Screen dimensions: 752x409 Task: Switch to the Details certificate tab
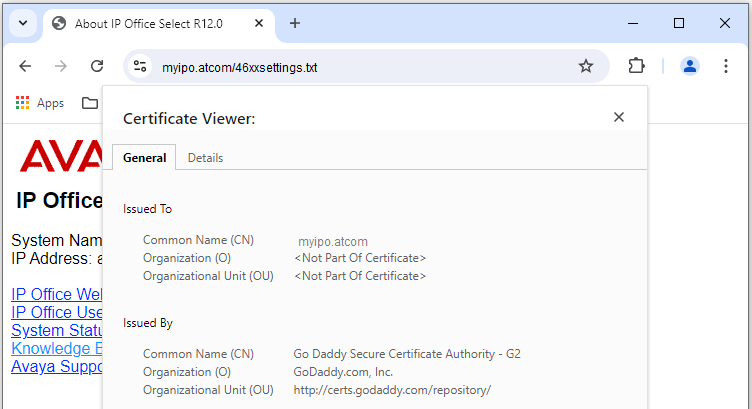(205, 158)
